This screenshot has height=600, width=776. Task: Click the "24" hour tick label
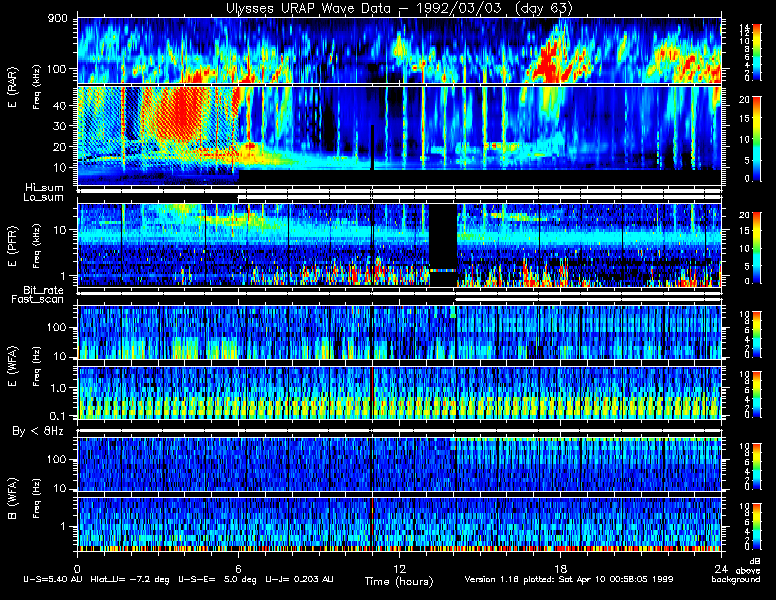[721, 568]
